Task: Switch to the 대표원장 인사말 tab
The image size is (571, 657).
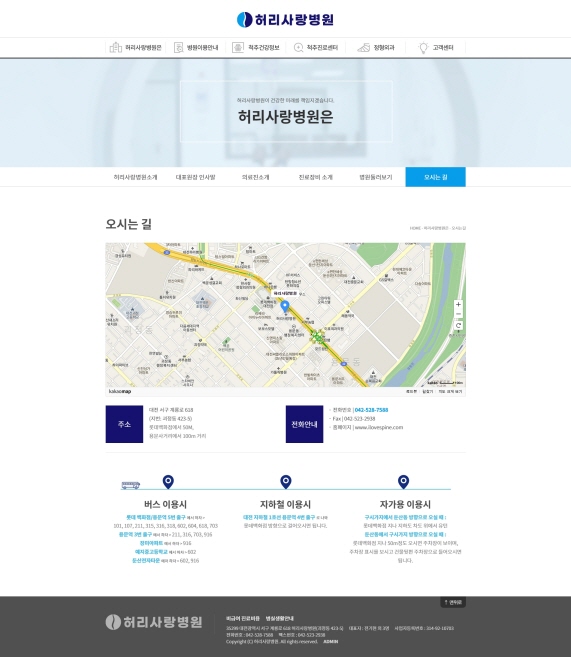Action: tap(196, 177)
